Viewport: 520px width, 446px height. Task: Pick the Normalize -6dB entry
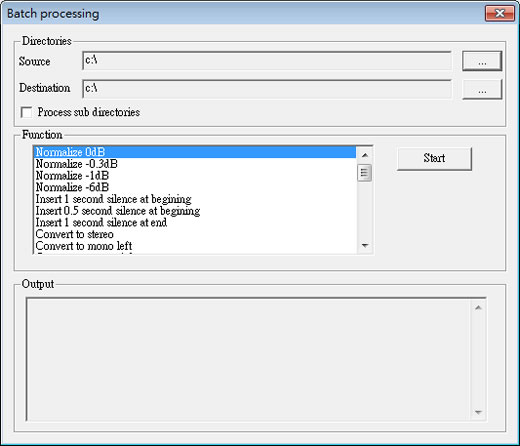(x=195, y=187)
